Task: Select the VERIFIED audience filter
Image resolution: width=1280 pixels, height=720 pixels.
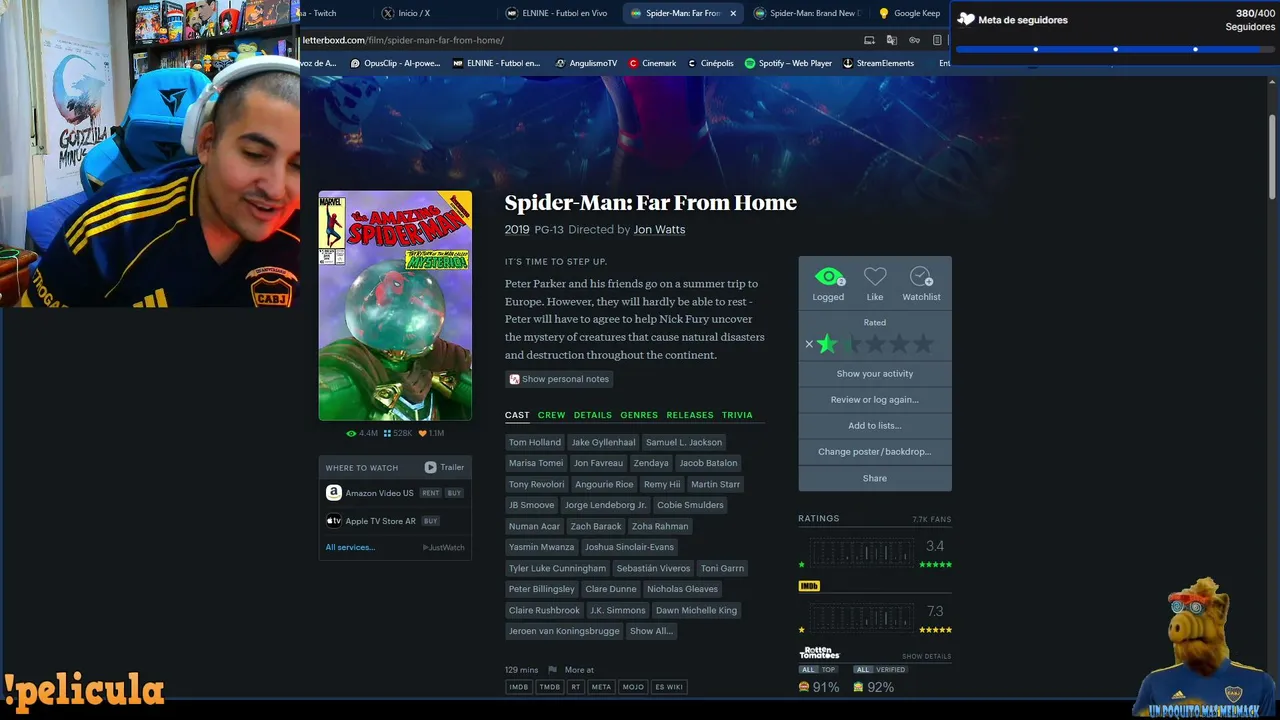Action: click(x=890, y=670)
